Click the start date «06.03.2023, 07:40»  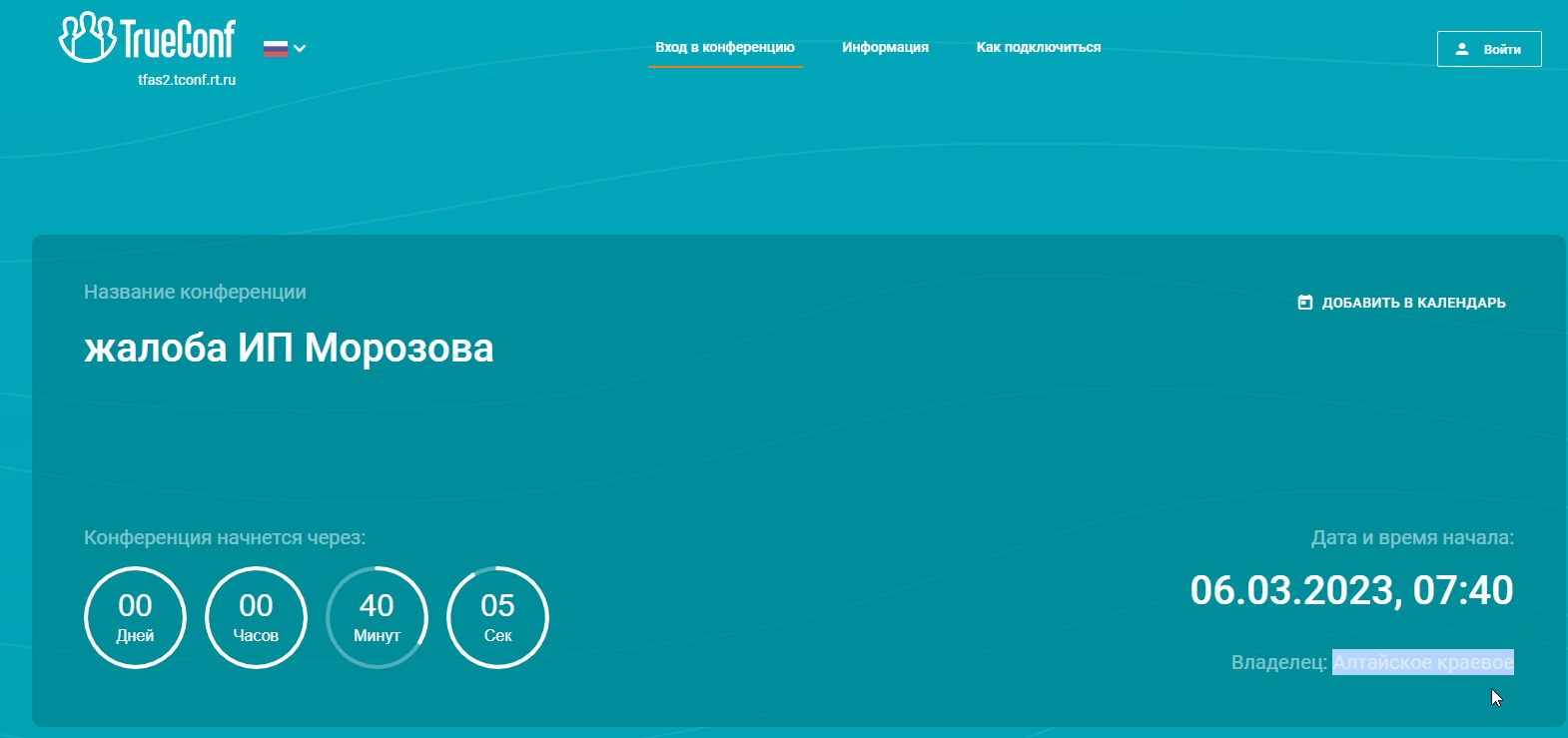(1351, 590)
